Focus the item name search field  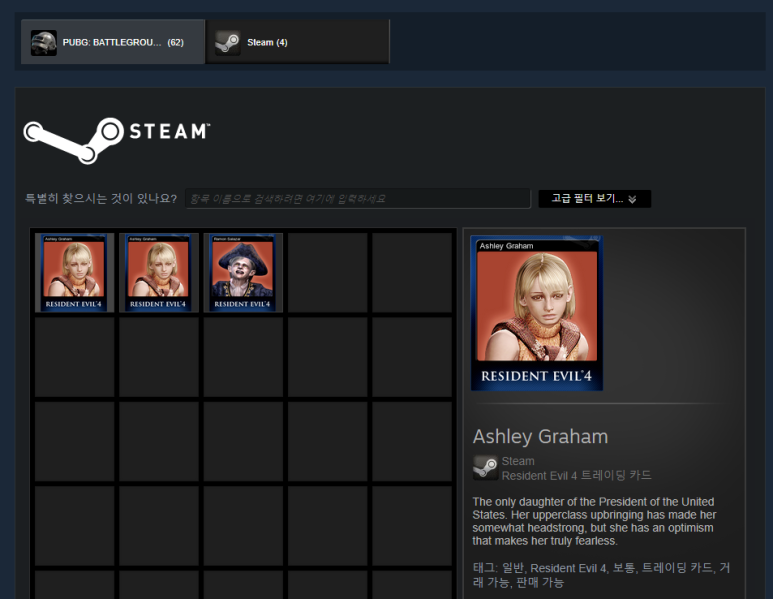358,199
